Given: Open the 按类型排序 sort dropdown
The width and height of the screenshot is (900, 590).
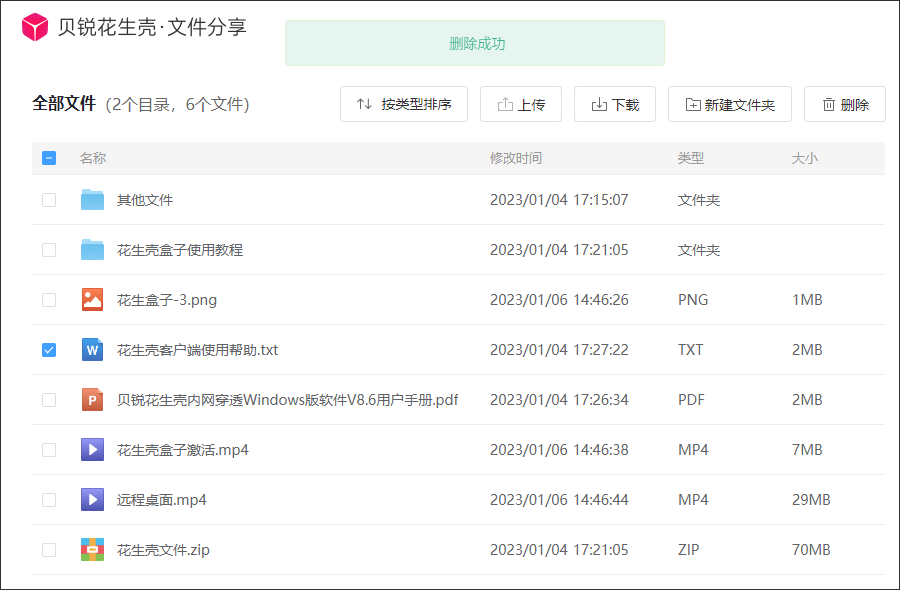Looking at the screenshot, I should pyautogui.click(x=404, y=105).
